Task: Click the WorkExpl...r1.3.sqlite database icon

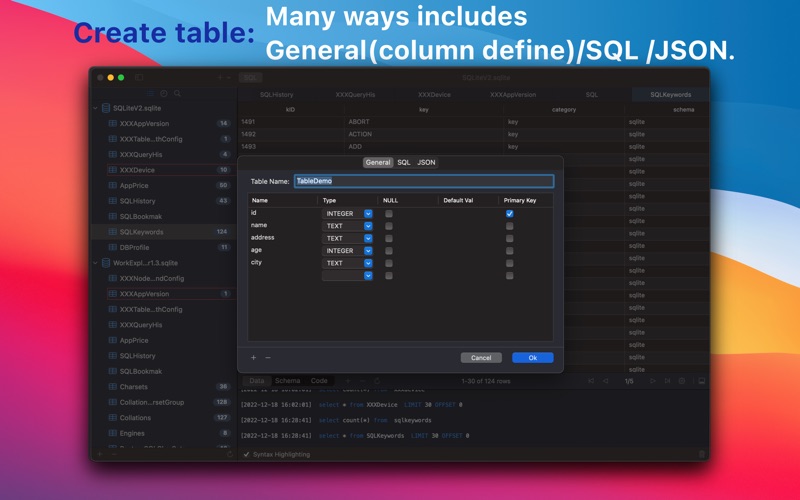Action: (x=106, y=263)
